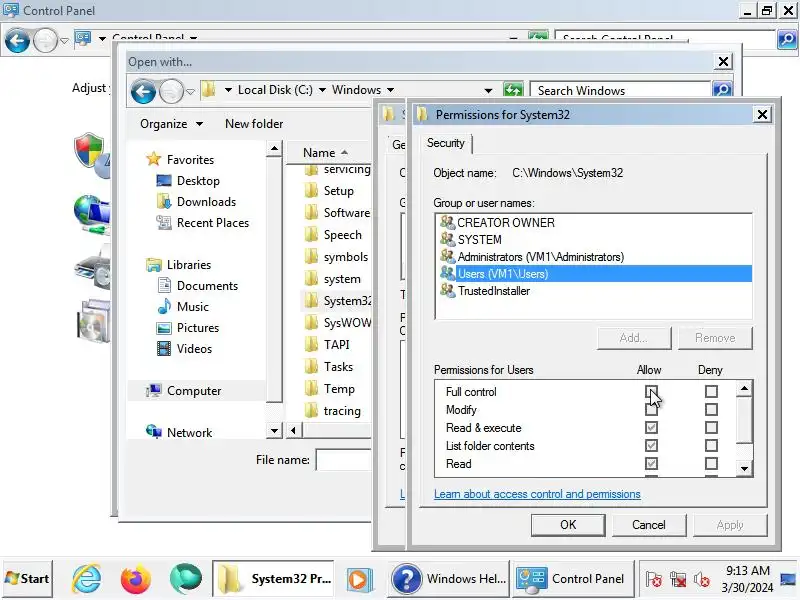Click the Search Windows magnifier icon
This screenshot has height=600, width=800.
coord(722,90)
